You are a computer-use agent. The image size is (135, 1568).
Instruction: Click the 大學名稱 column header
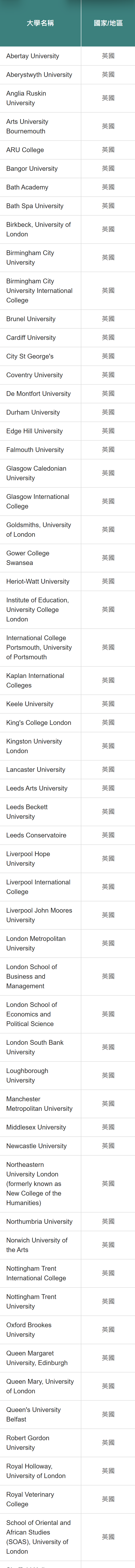[40, 23]
